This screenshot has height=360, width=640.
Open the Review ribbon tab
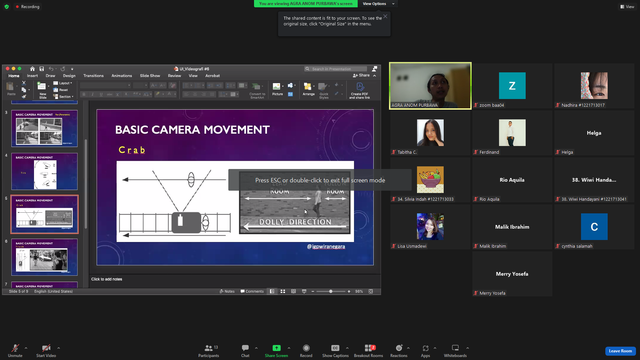(174, 76)
